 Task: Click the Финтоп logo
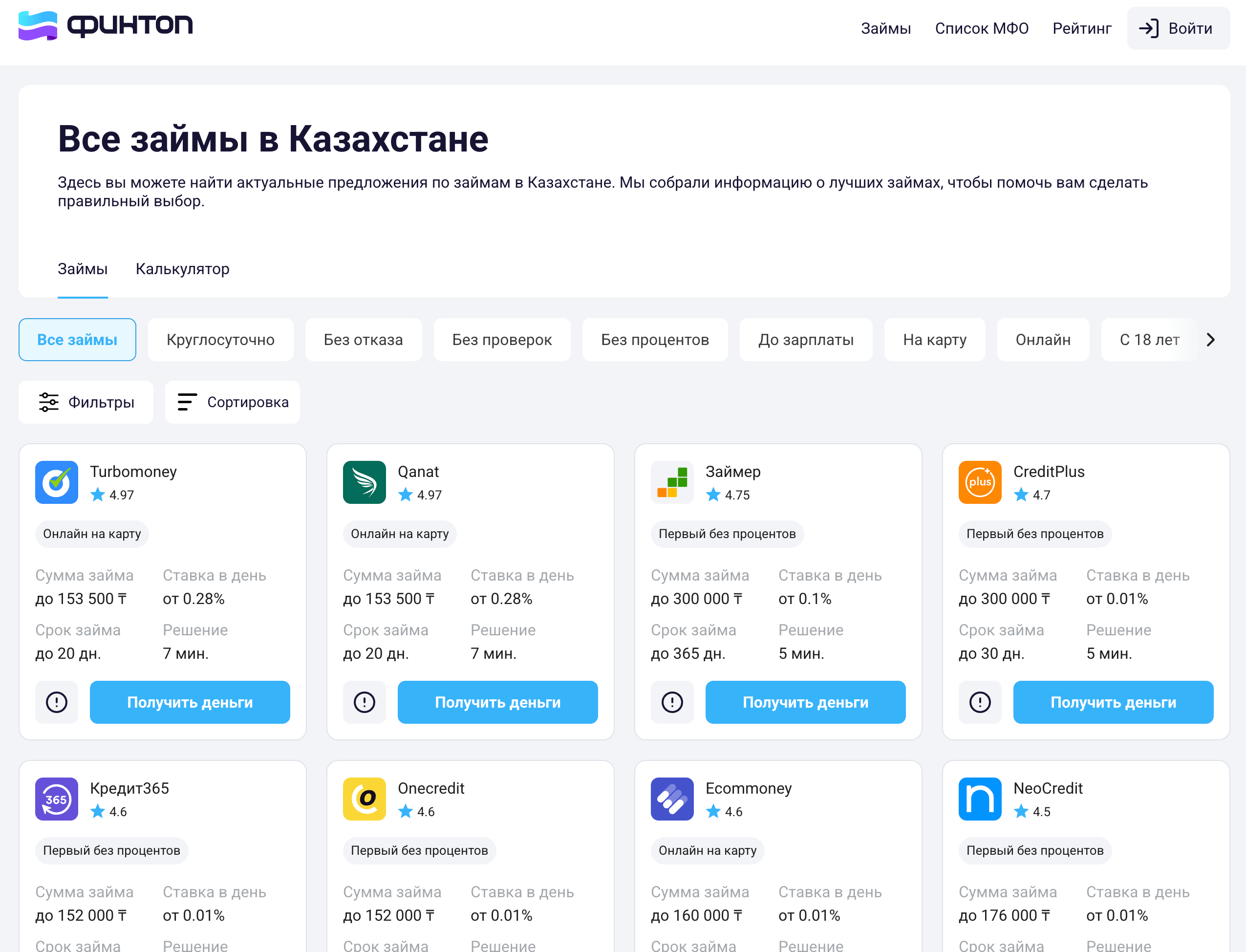click(x=106, y=26)
